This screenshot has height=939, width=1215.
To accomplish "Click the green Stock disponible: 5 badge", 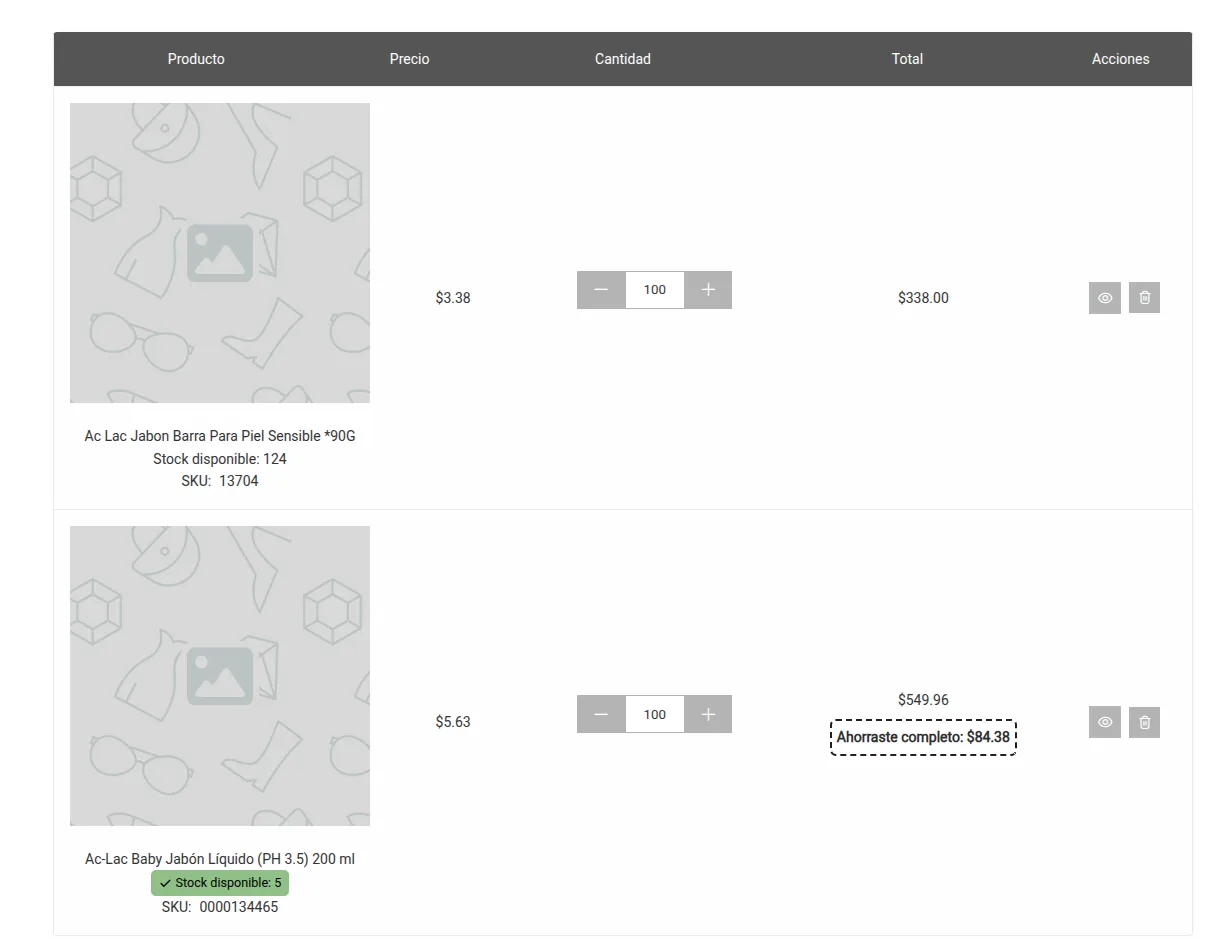I will [220, 883].
